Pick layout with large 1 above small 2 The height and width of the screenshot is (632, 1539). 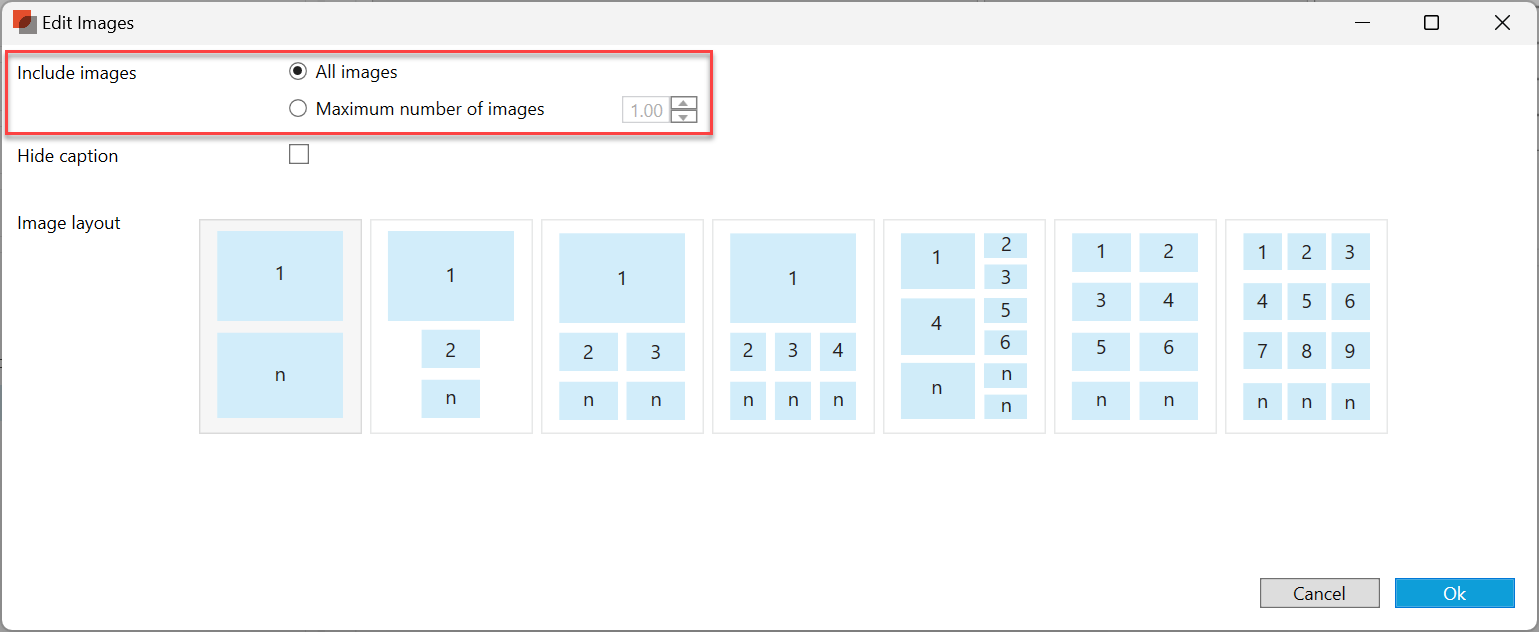coord(451,326)
